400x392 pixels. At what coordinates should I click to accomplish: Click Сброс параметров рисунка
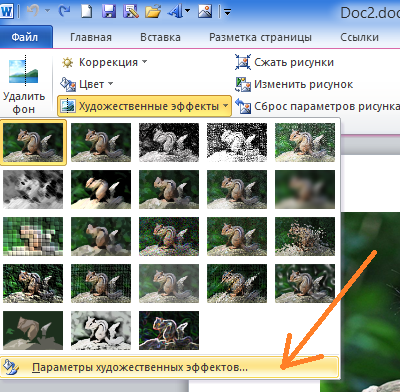[x=317, y=106]
